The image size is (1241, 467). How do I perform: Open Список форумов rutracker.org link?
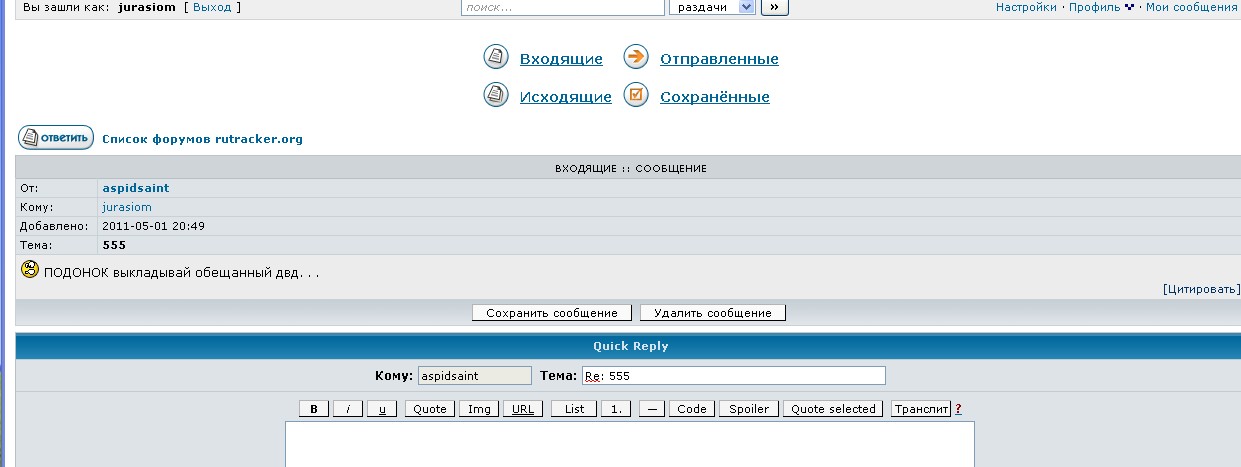click(202, 139)
